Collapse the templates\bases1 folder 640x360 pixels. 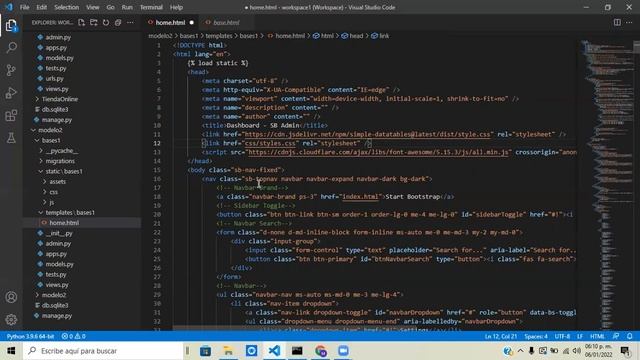[70, 213]
